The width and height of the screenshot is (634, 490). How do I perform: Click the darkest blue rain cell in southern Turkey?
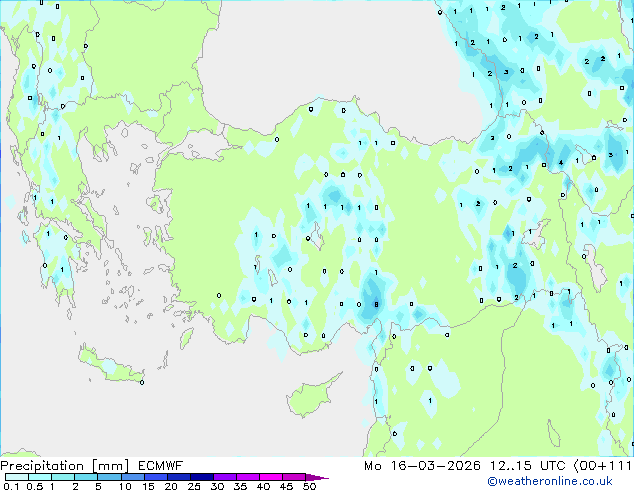[376, 304]
